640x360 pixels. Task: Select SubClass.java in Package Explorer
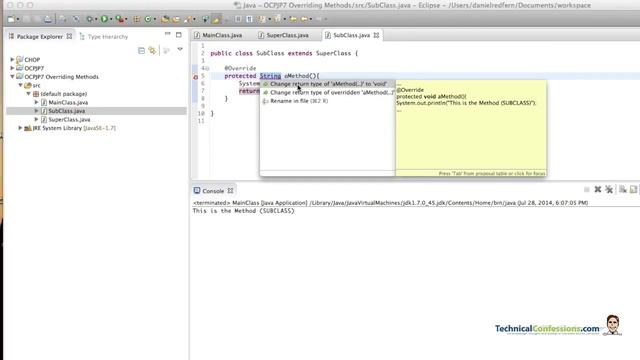coord(67,111)
